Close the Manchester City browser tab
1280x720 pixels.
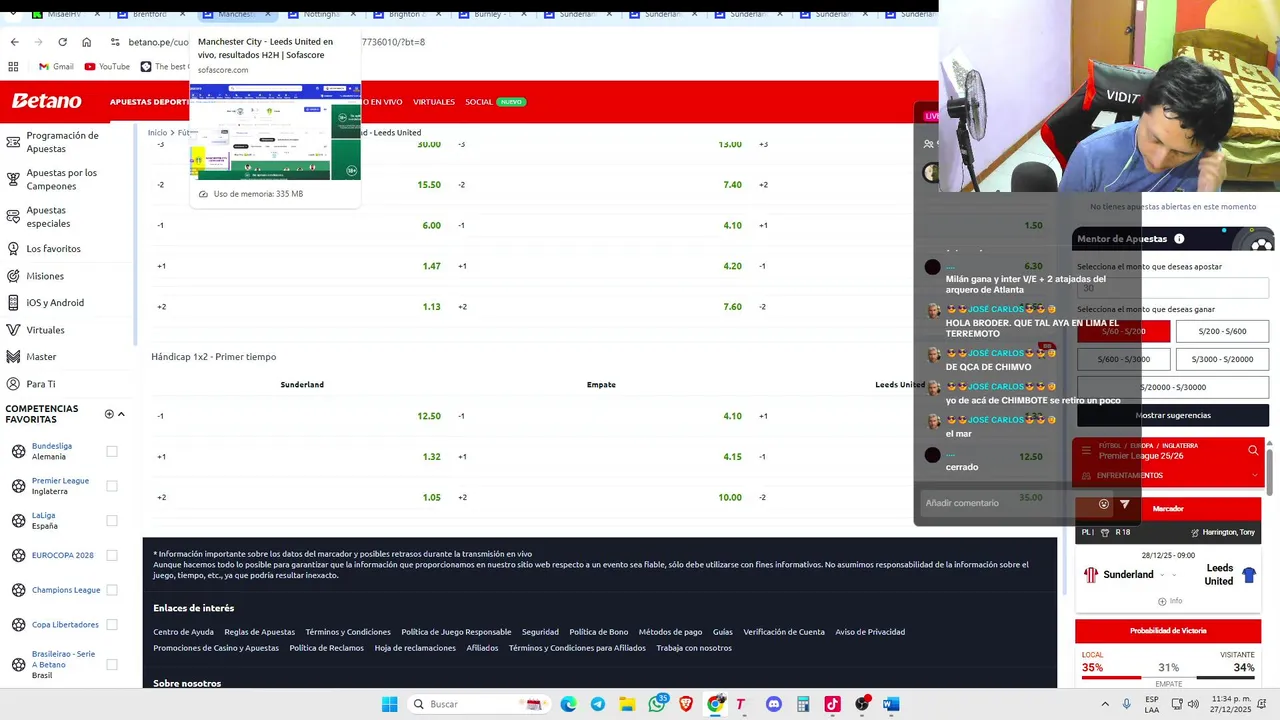click(x=268, y=14)
